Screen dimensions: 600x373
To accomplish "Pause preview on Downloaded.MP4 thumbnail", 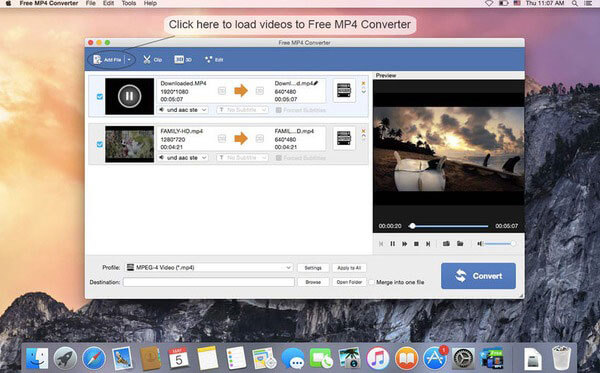I will pos(129,96).
